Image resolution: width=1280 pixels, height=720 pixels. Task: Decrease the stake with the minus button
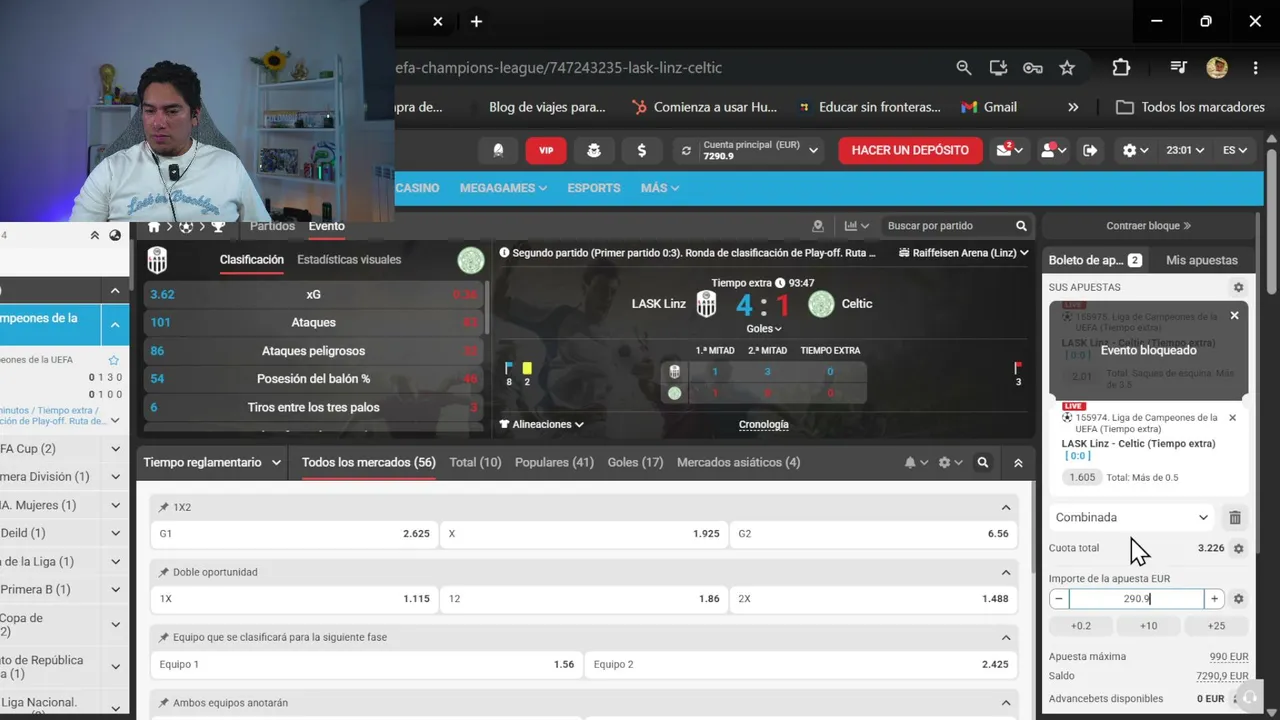[1059, 599]
